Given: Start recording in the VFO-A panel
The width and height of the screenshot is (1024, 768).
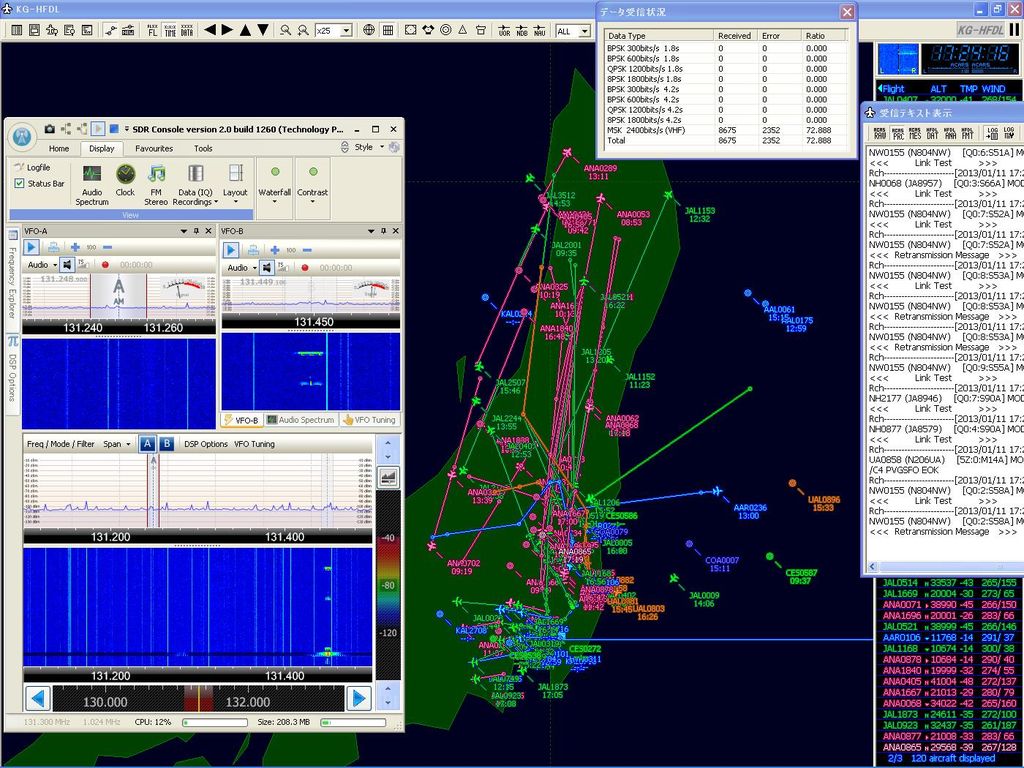Looking at the screenshot, I should tap(107, 264).
